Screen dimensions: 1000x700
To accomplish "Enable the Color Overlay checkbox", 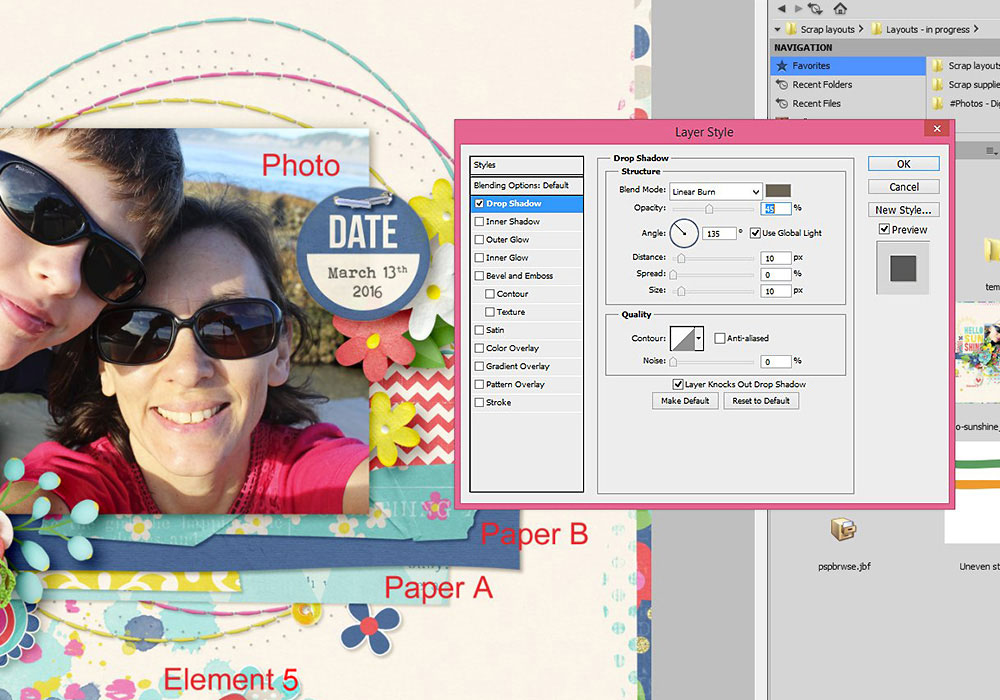I will point(479,348).
